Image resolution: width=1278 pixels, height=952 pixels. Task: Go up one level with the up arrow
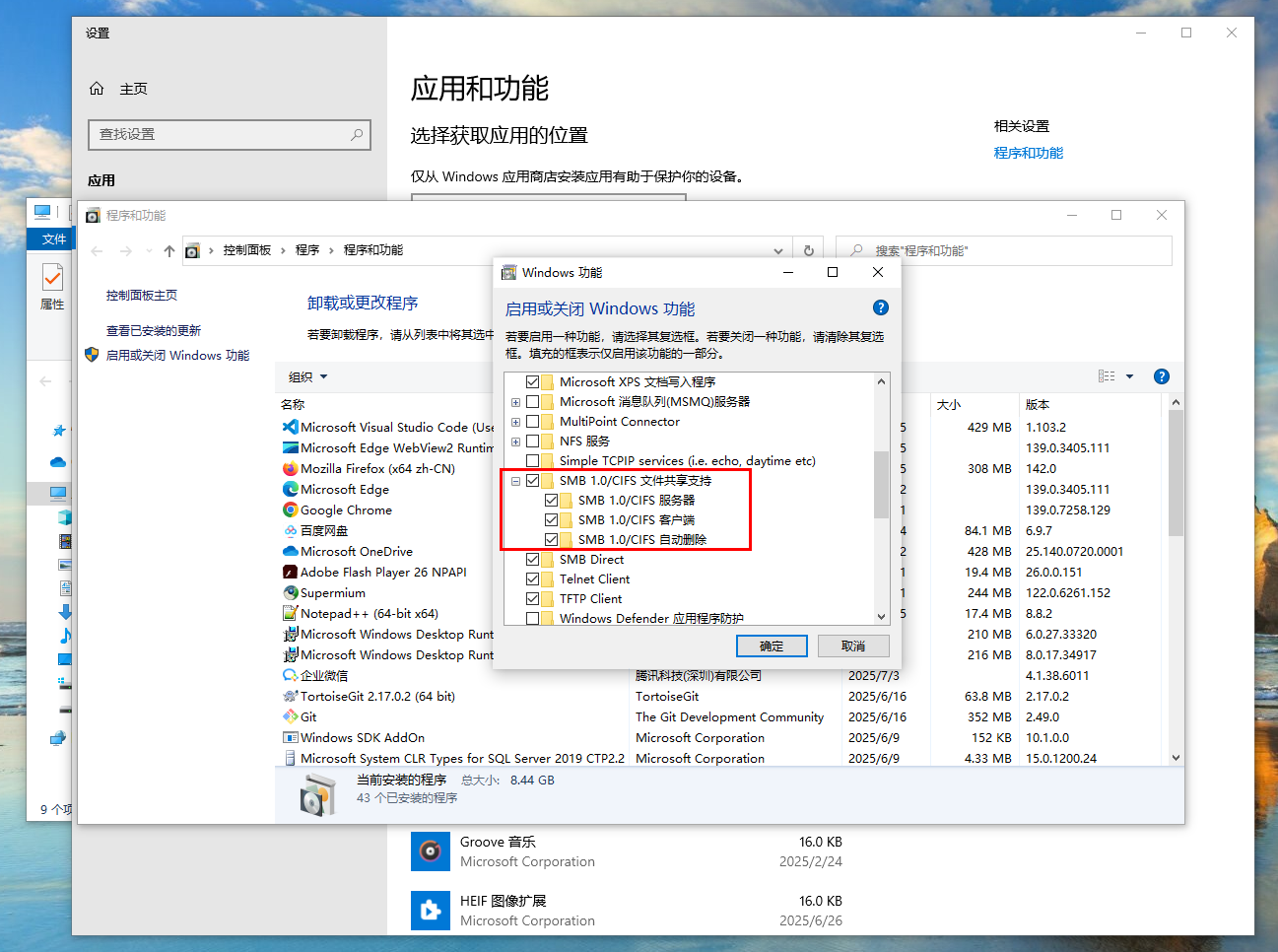click(169, 250)
